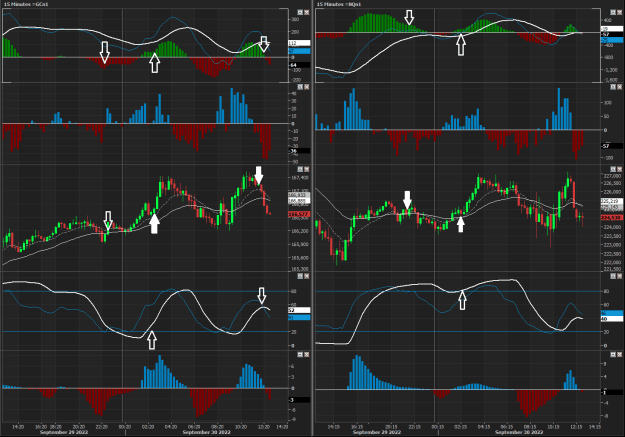Maximize the NQn1 candlestick price pane
The image size is (625, 437).
pyautogui.click(x=613, y=169)
